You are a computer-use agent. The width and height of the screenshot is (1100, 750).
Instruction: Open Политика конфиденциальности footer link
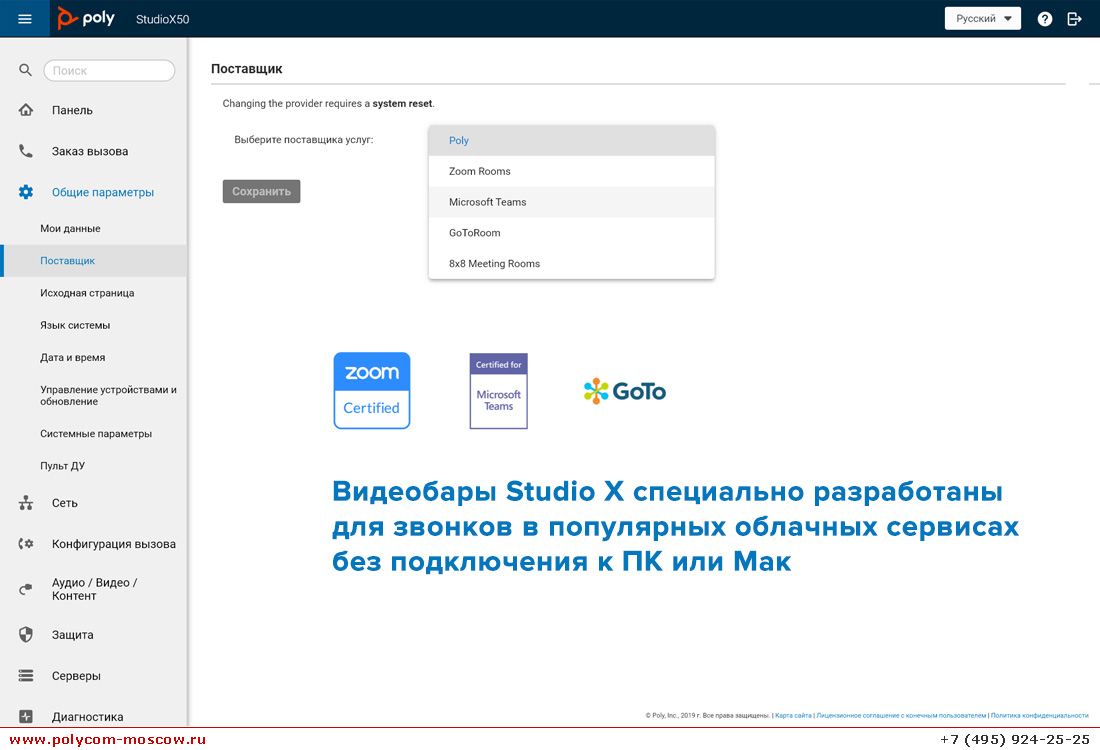point(1039,716)
